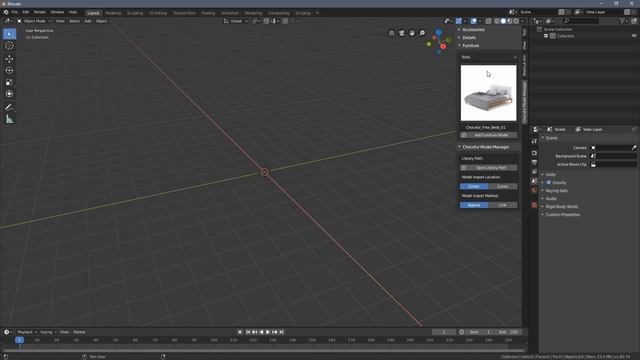Click play animation button in timeline
Image resolution: width=640 pixels, height=360 pixels.
coord(268,332)
